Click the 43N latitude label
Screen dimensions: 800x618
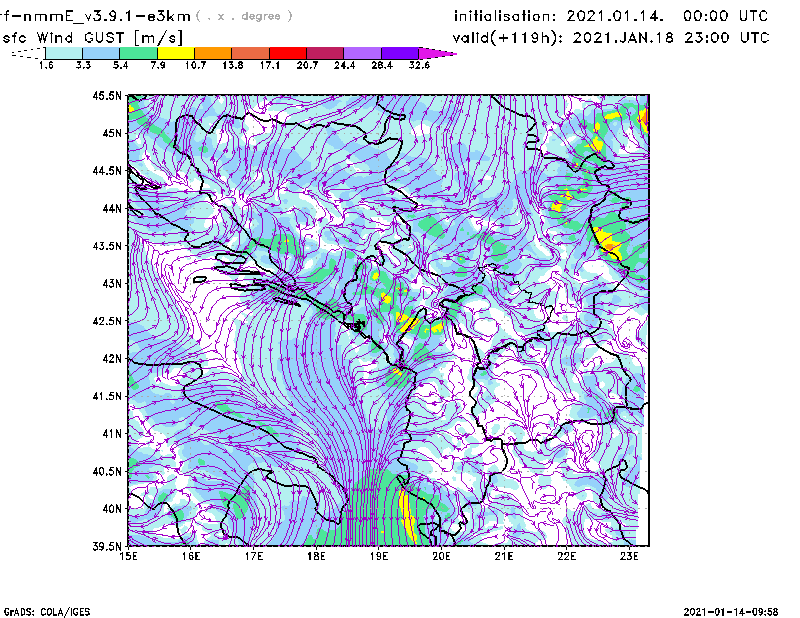pyautogui.click(x=112, y=283)
